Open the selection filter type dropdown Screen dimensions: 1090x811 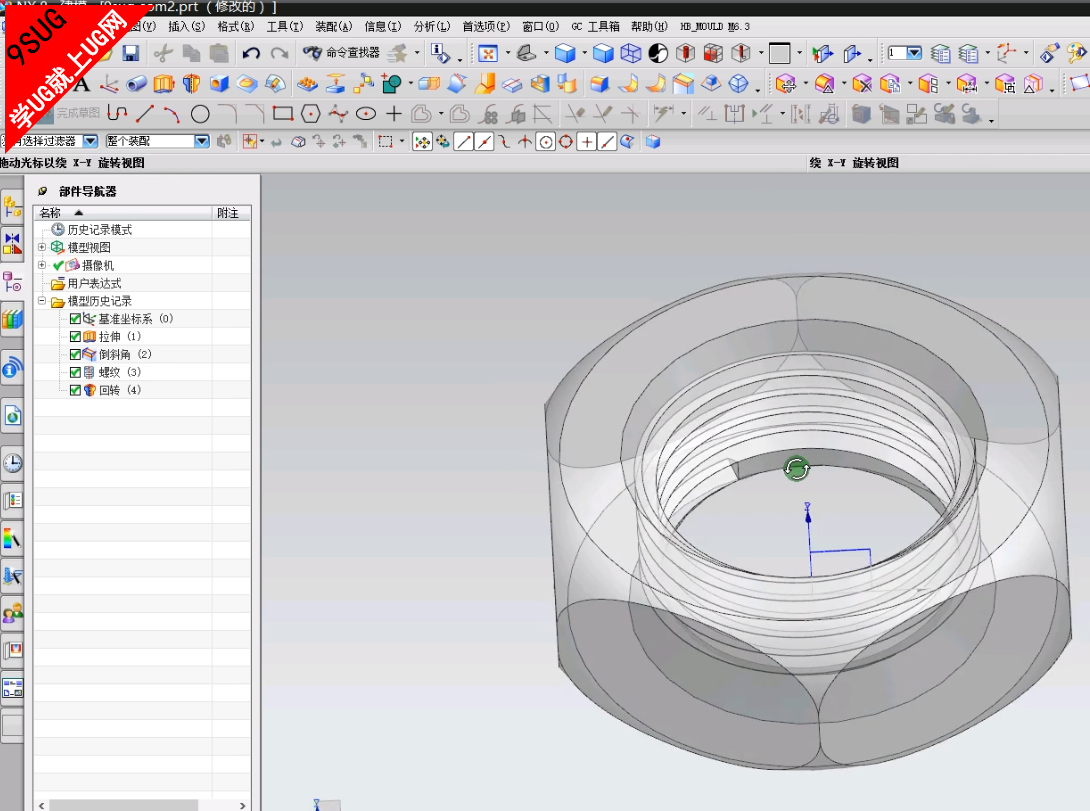pyautogui.click(x=90, y=141)
